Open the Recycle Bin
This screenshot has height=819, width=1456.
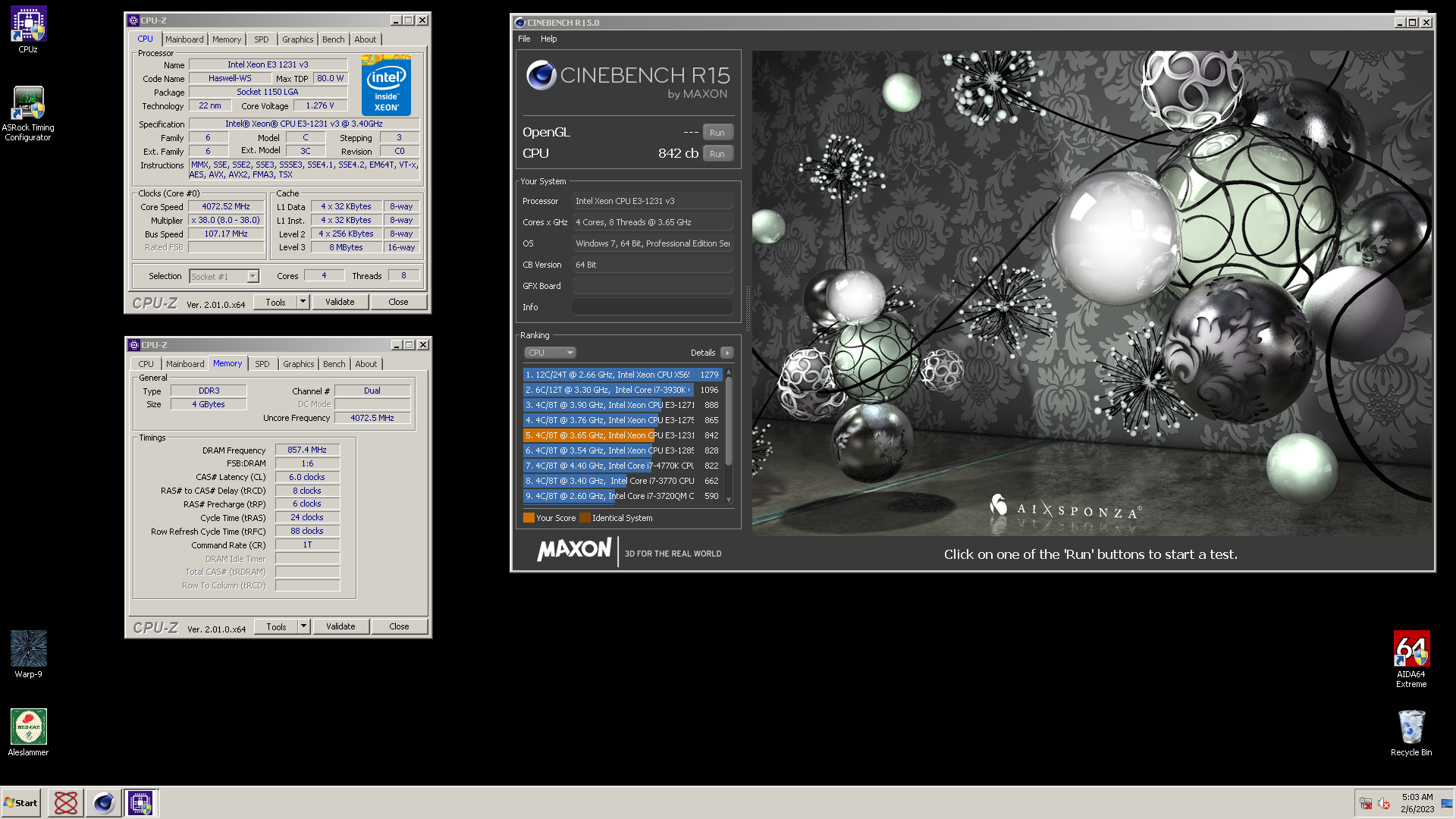click(1411, 733)
